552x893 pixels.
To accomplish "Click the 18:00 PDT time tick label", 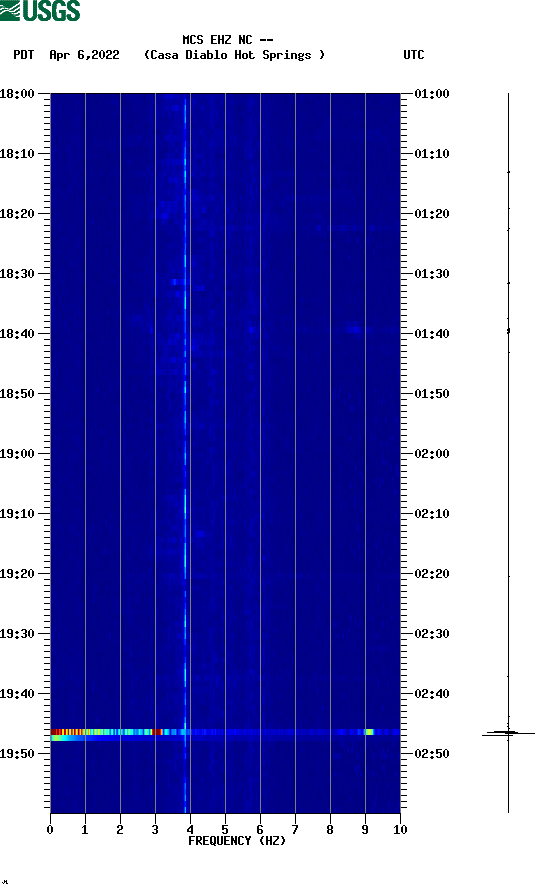I will point(17,93).
